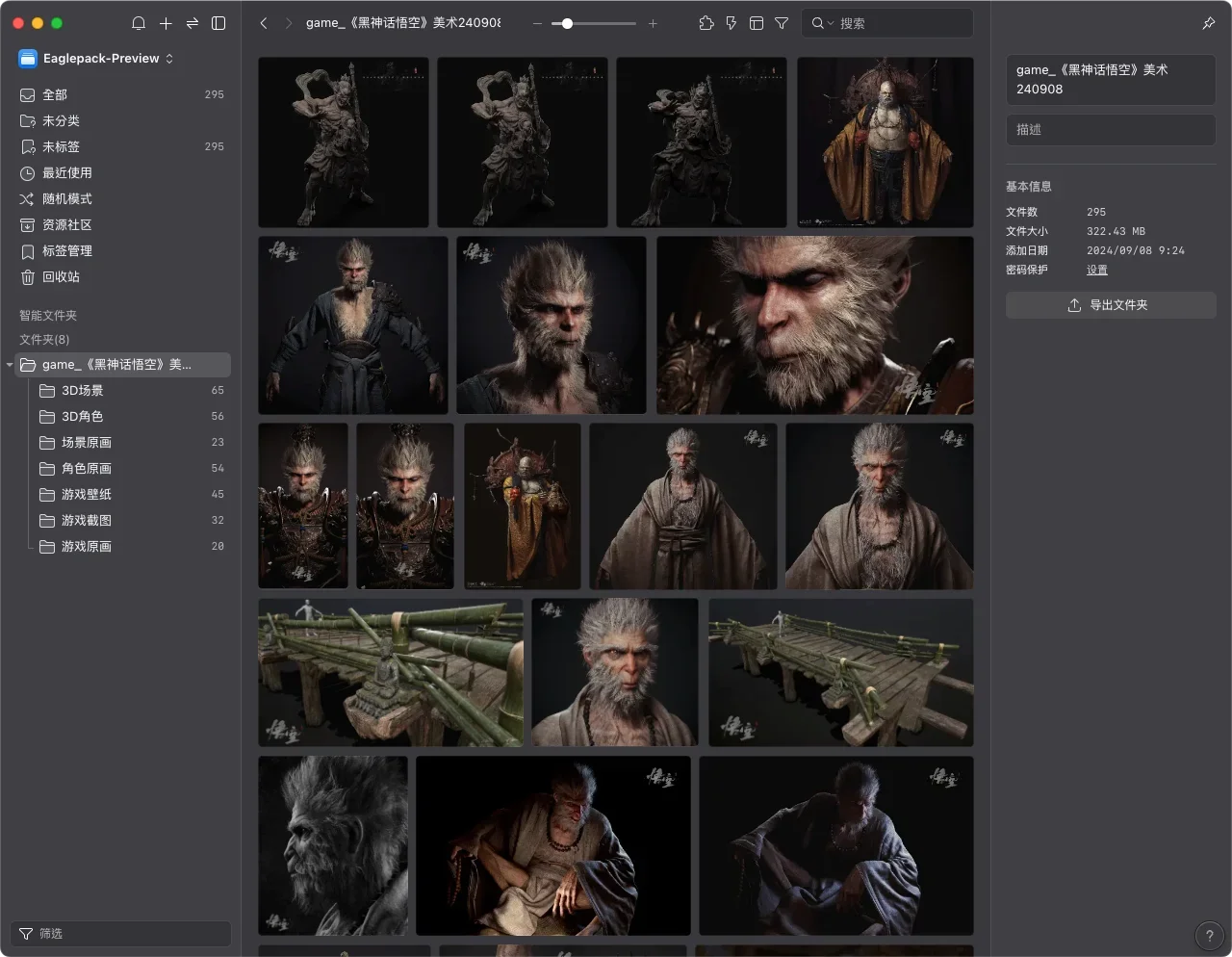Click the 设置 password protection link

point(1097,271)
